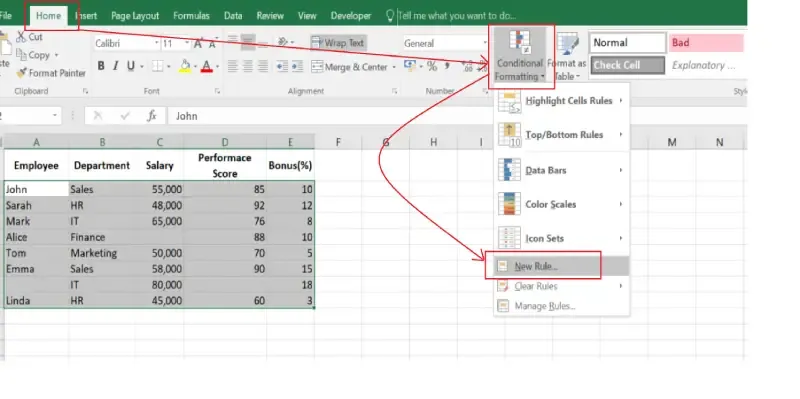Open the General number format dropdown
The image size is (800, 399).
(x=485, y=43)
